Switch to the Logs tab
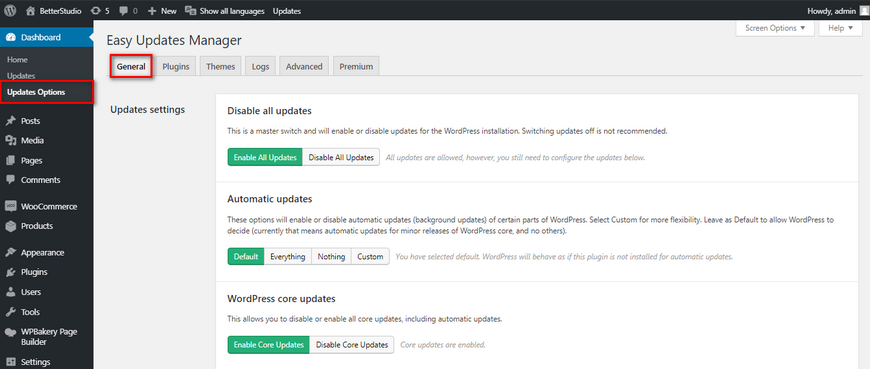 click(x=260, y=67)
